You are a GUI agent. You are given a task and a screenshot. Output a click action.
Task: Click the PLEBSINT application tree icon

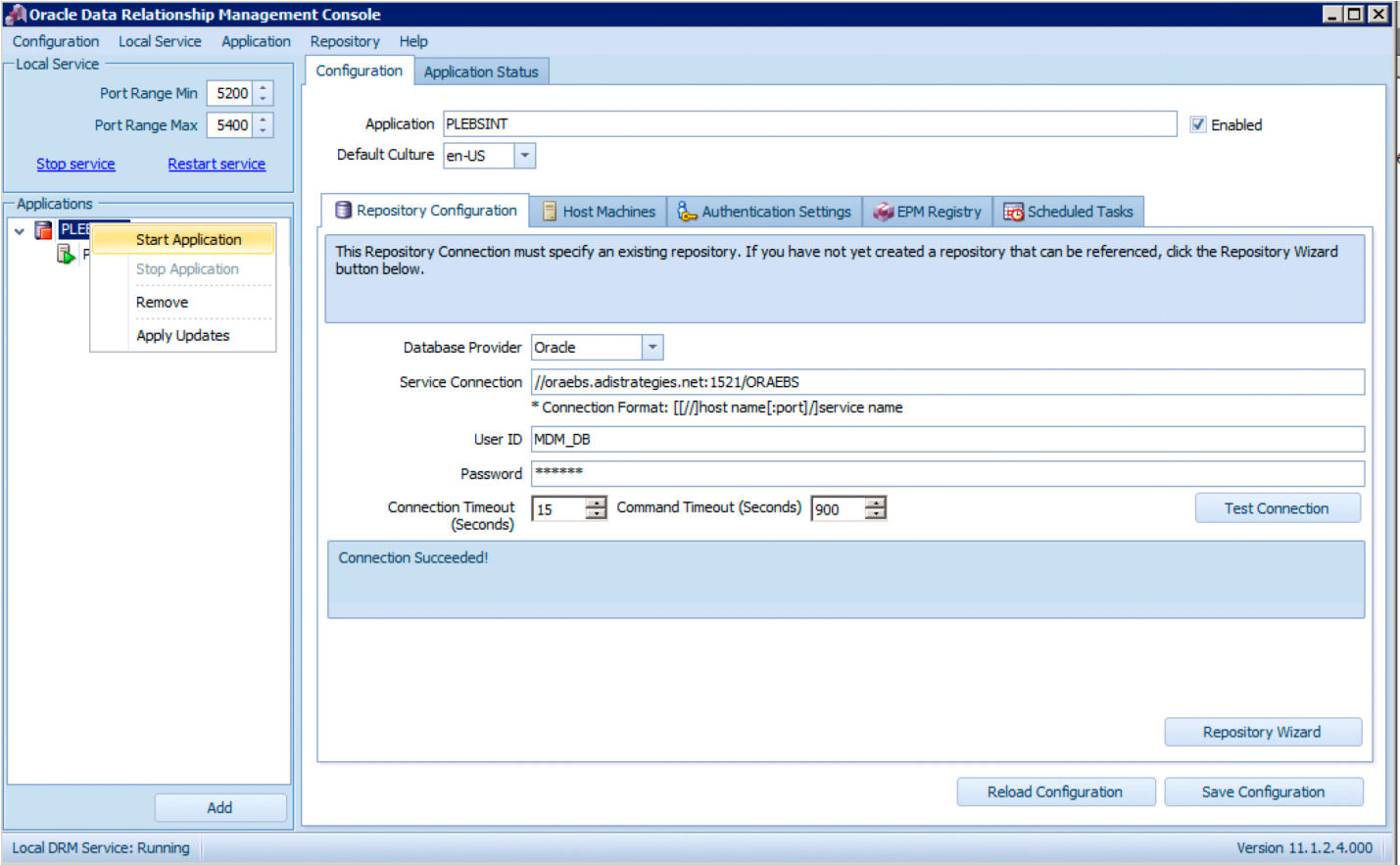[43, 230]
